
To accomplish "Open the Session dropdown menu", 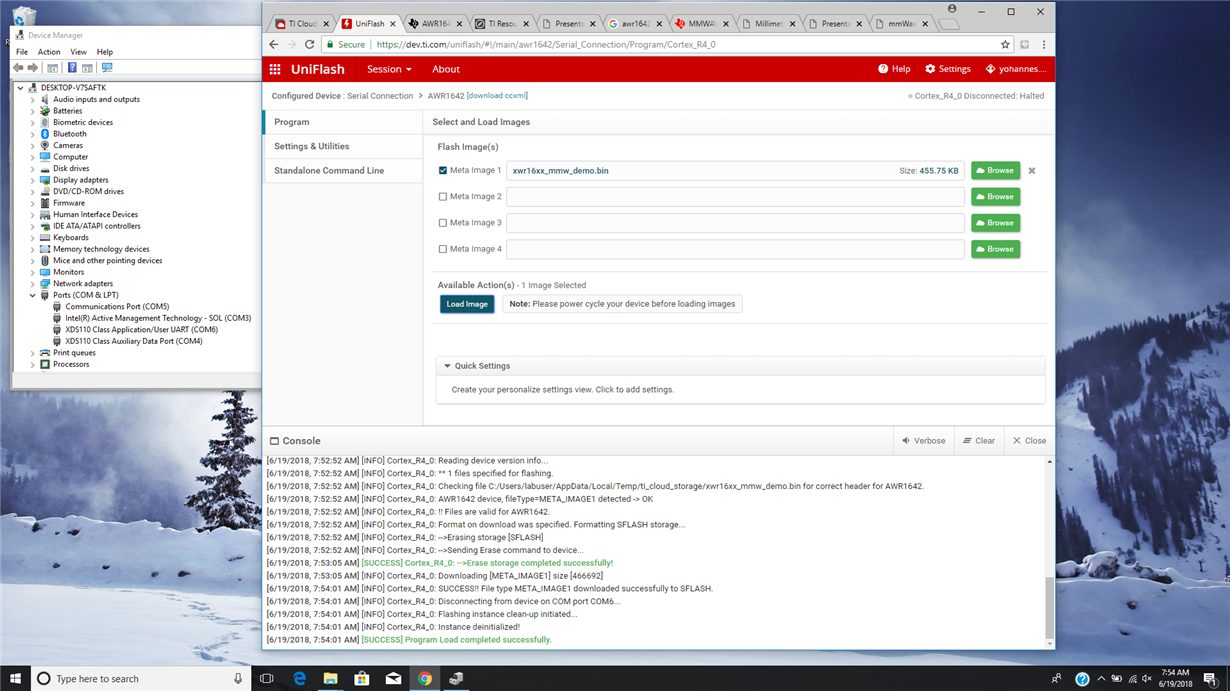I will pyautogui.click(x=389, y=69).
